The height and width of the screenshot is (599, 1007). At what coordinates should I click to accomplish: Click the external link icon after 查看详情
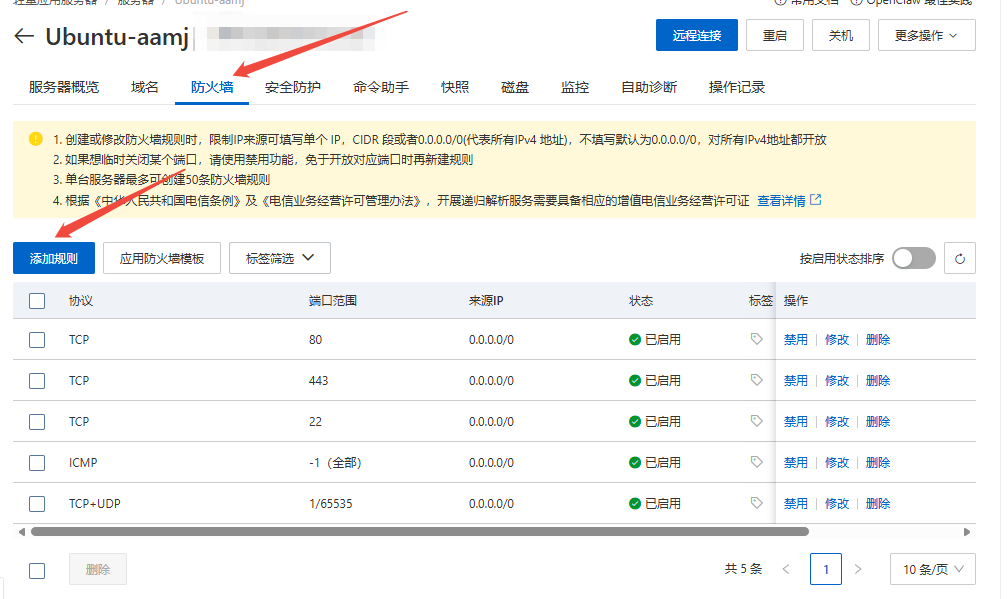pyautogui.click(x=816, y=200)
